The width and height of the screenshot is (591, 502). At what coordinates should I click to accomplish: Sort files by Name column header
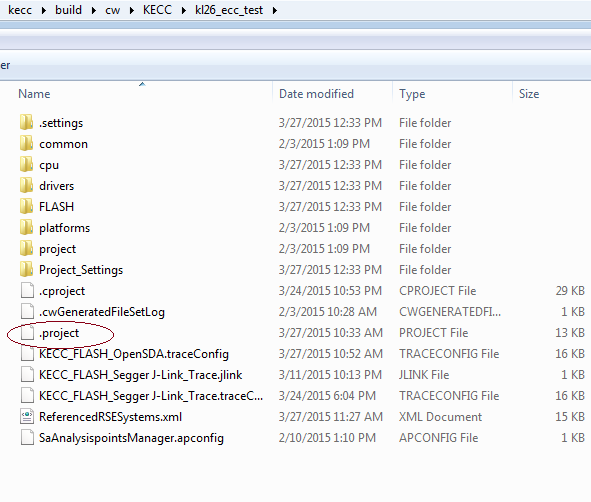pyautogui.click(x=34, y=94)
